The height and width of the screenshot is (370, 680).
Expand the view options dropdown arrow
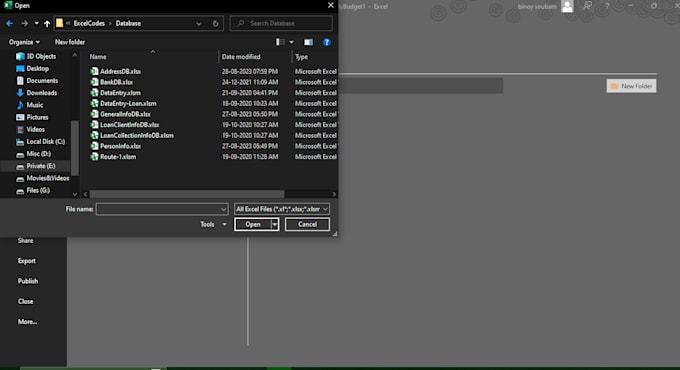click(291, 42)
